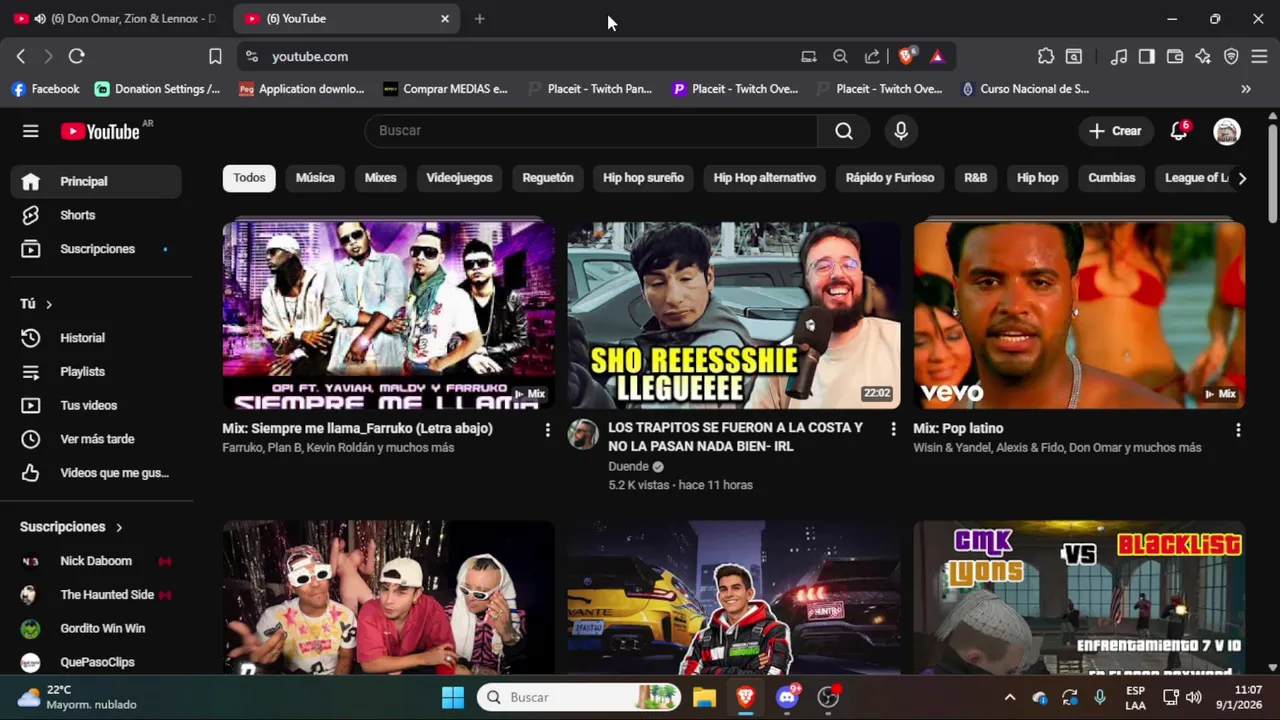
Task: Open the Facebook bookmark
Action: pos(45,89)
